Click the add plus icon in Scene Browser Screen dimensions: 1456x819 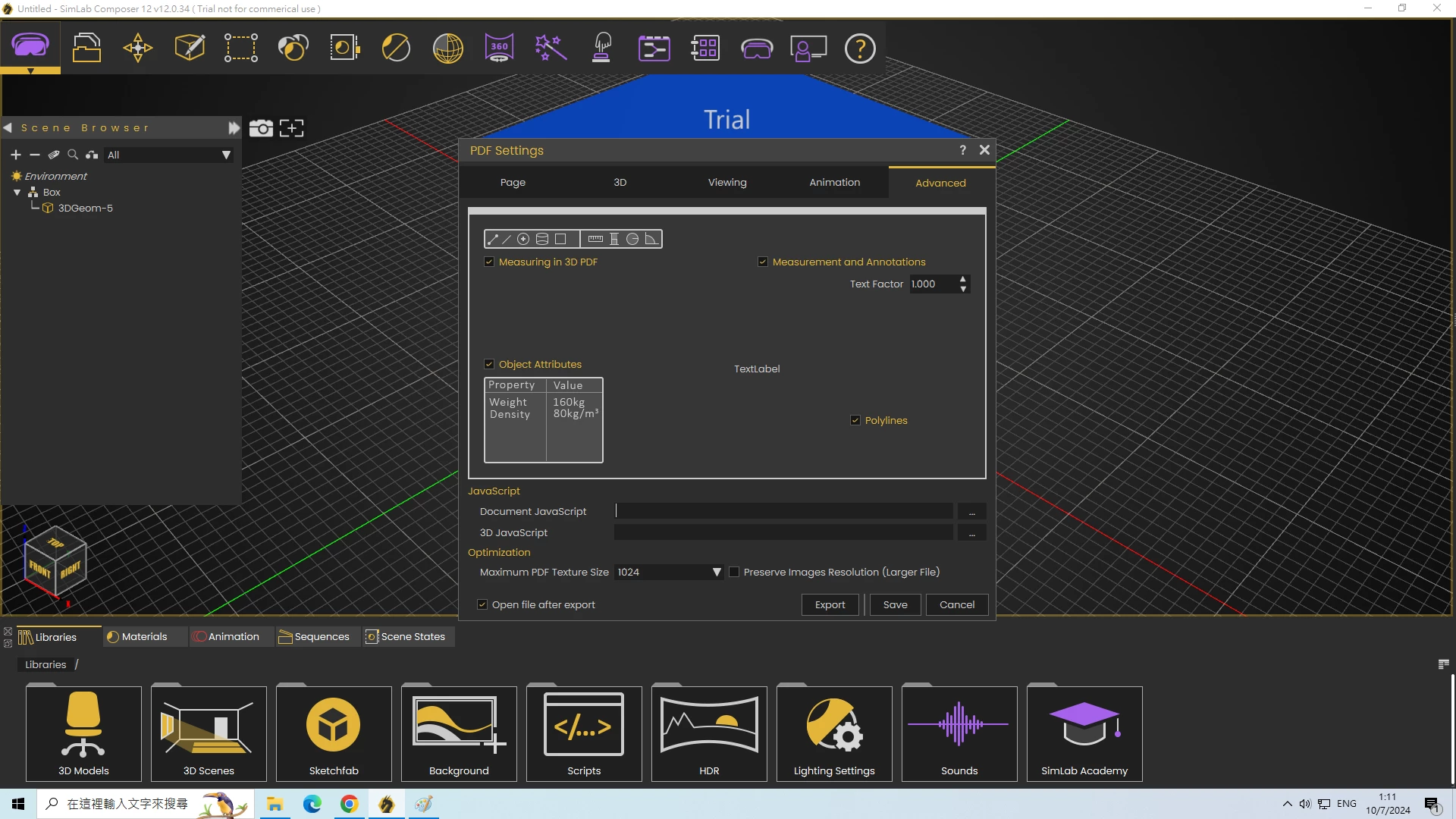[x=16, y=155]
